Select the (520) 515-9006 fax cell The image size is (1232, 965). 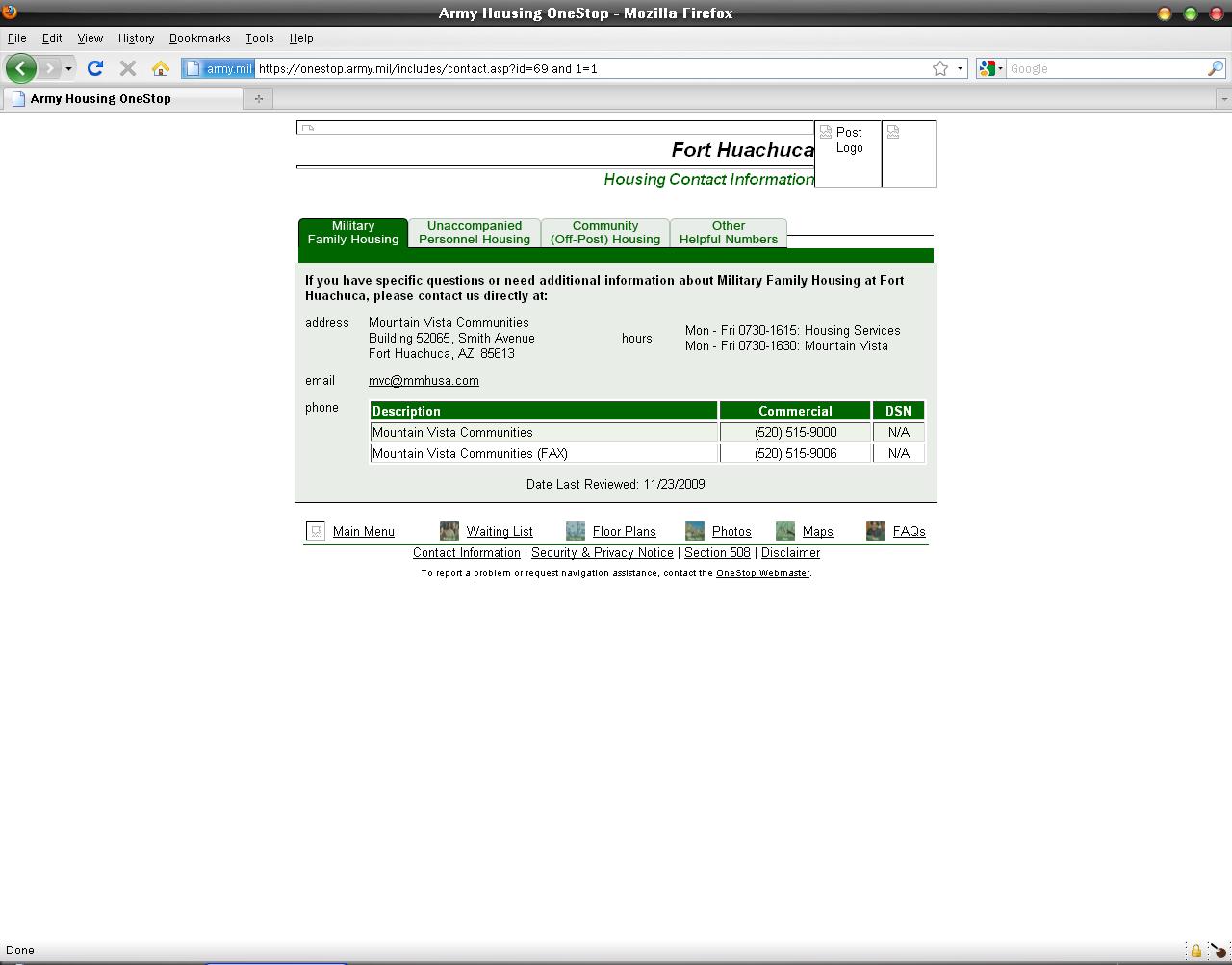click(x=795, y=454)
